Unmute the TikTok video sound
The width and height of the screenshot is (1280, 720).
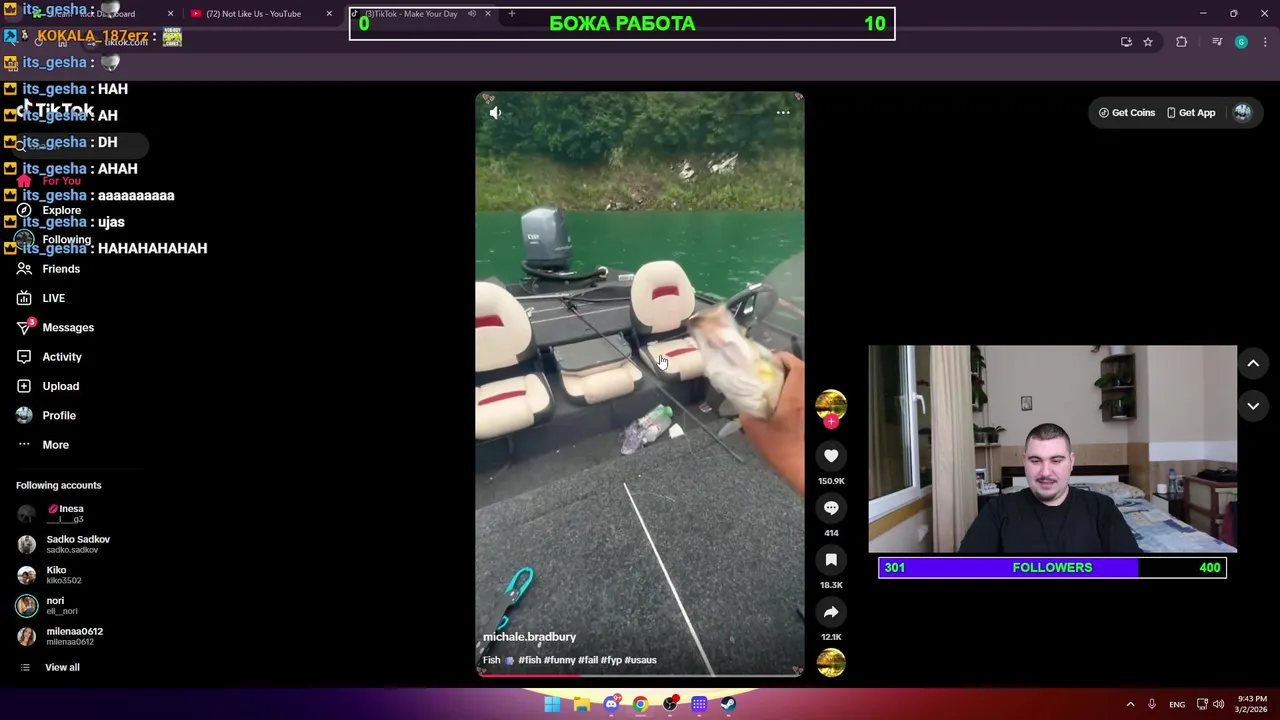pyautogui.click(x=495, y=113)
